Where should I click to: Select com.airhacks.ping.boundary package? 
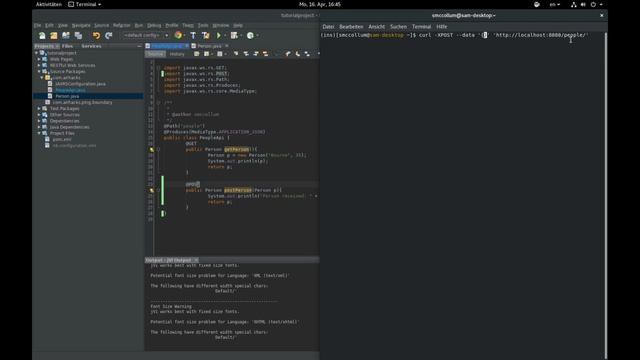click(x=82, y=102)
